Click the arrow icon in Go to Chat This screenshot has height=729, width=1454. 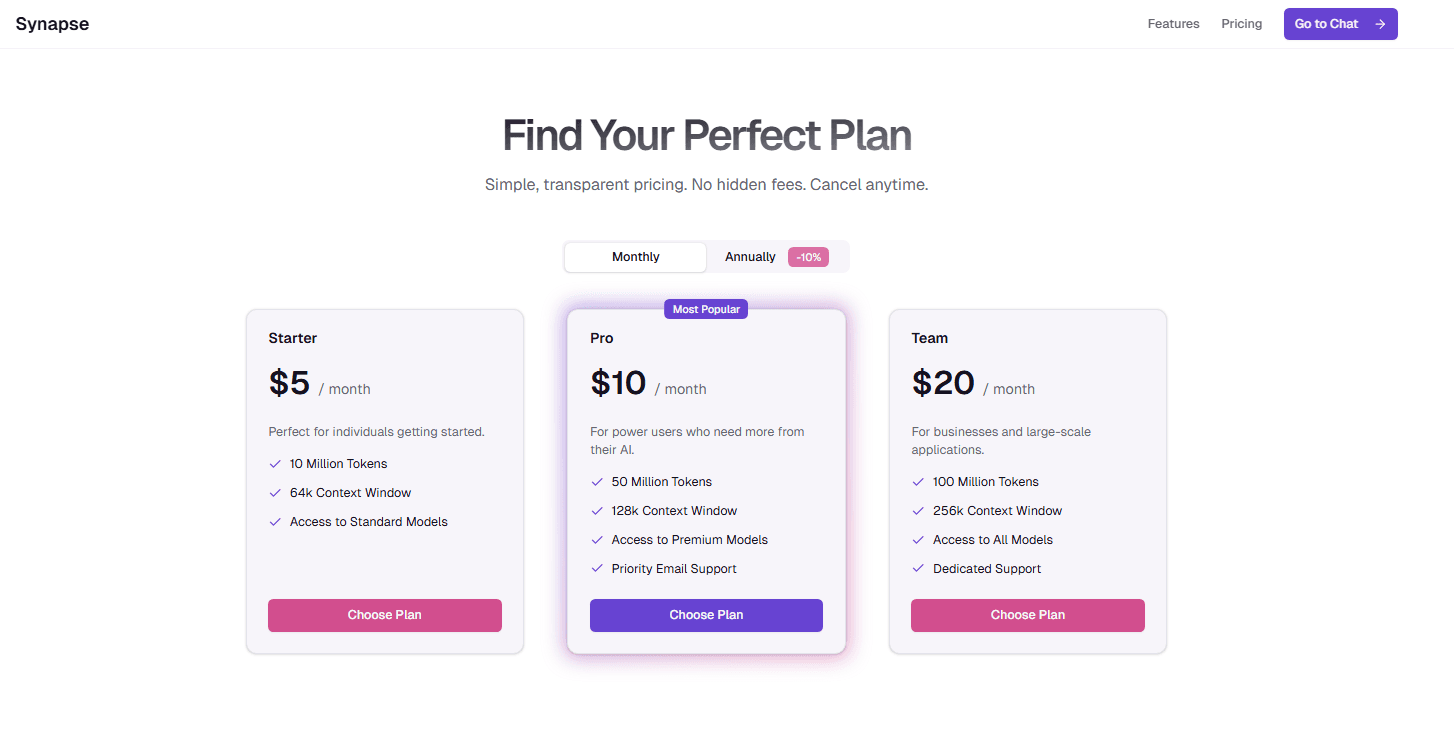(1380, 24)
